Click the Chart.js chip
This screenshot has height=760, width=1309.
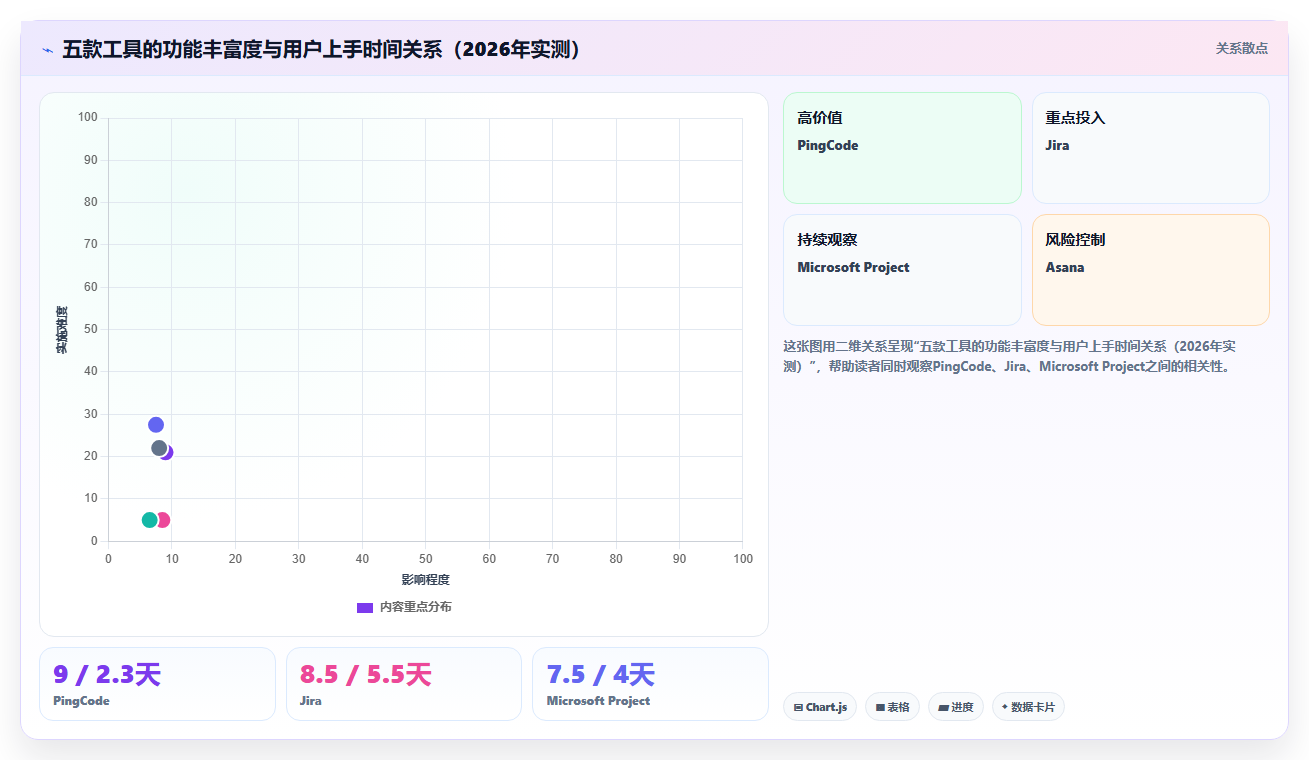tap(820, 707)
